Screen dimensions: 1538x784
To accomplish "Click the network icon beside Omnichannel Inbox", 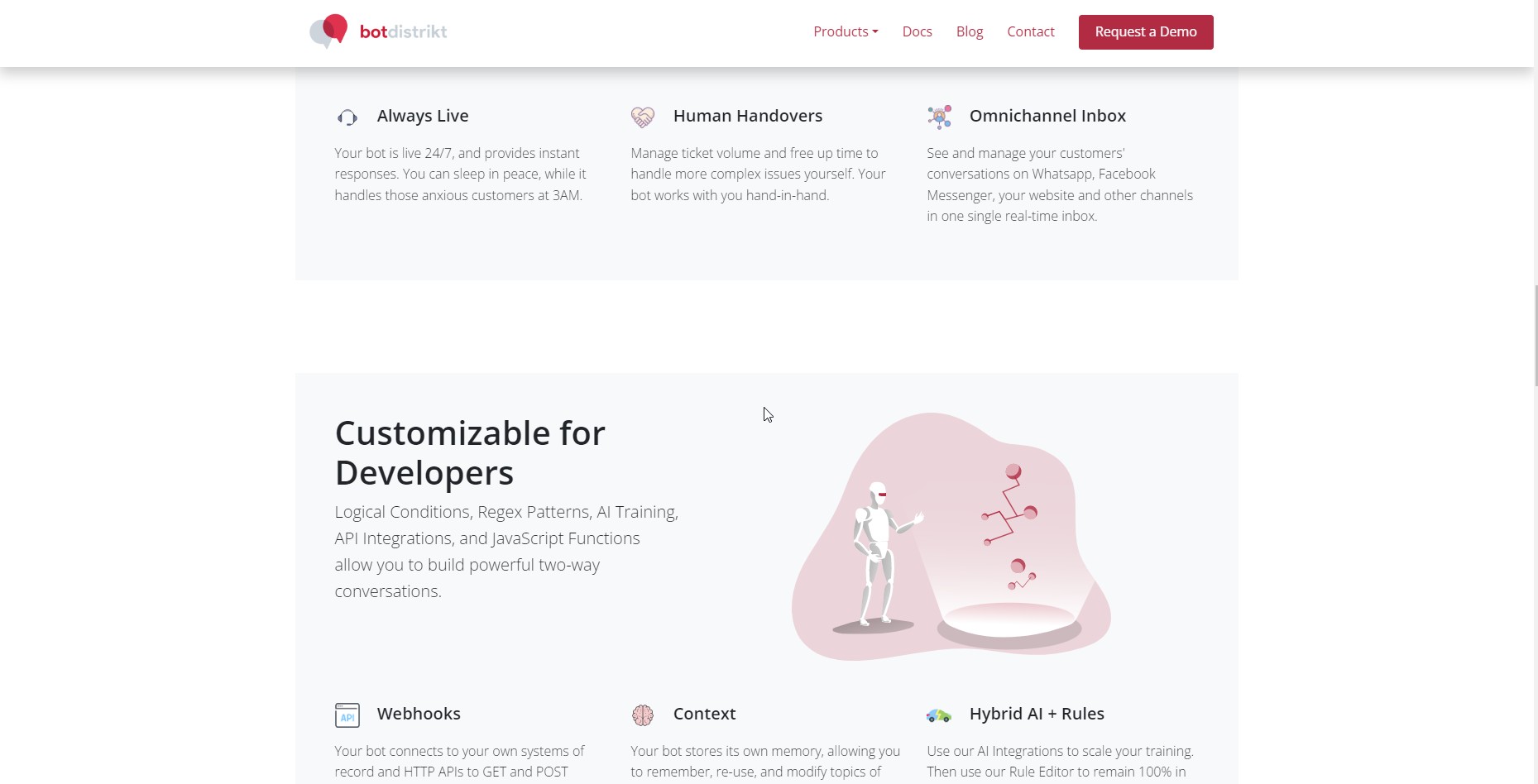I will pyautogui.click(x=939, y=117).
